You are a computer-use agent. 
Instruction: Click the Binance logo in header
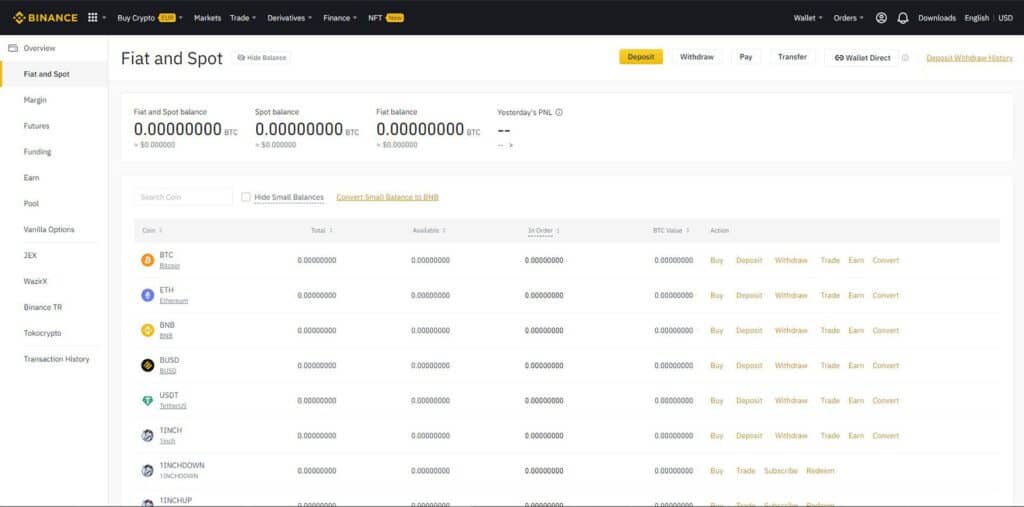tap(45, 18)
